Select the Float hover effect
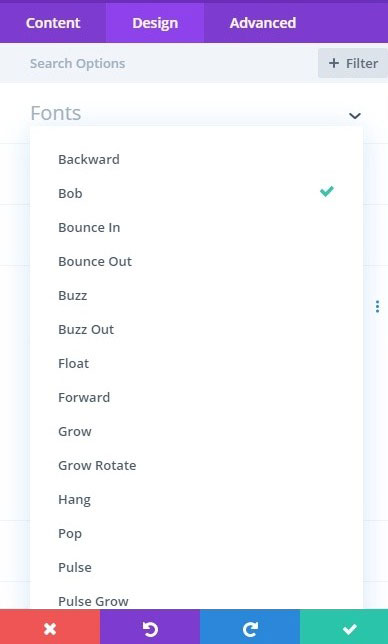Viewport: 388px width, 644px height. (x=73, y=363)
